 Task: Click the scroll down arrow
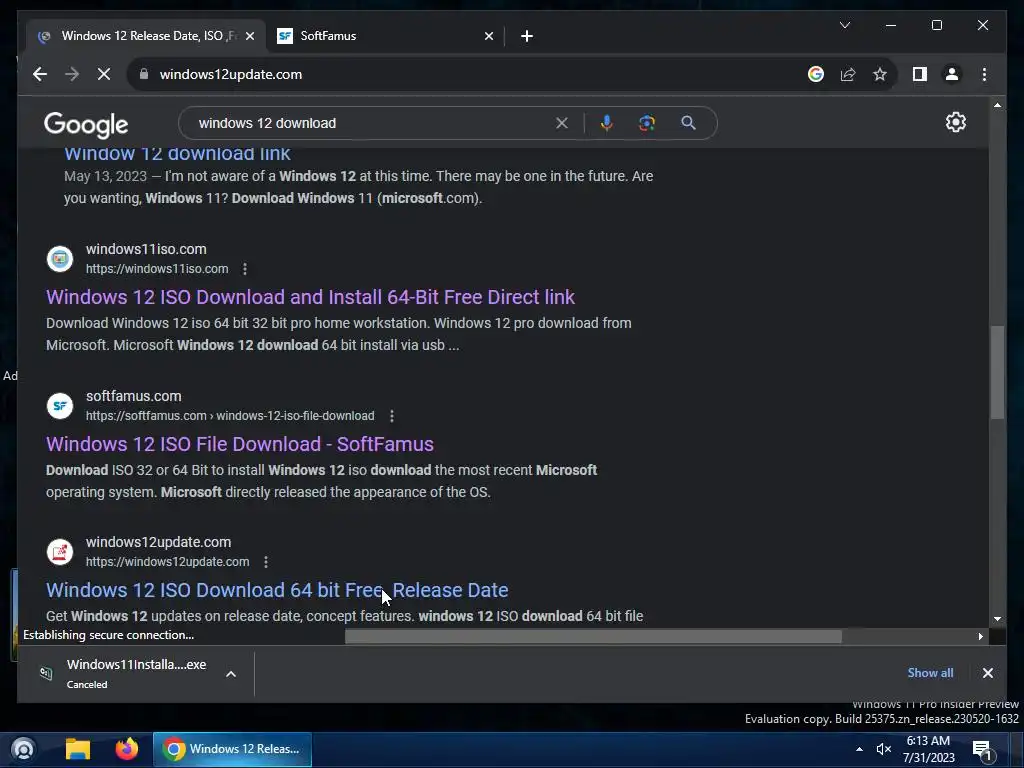click(x=997, y=618)
